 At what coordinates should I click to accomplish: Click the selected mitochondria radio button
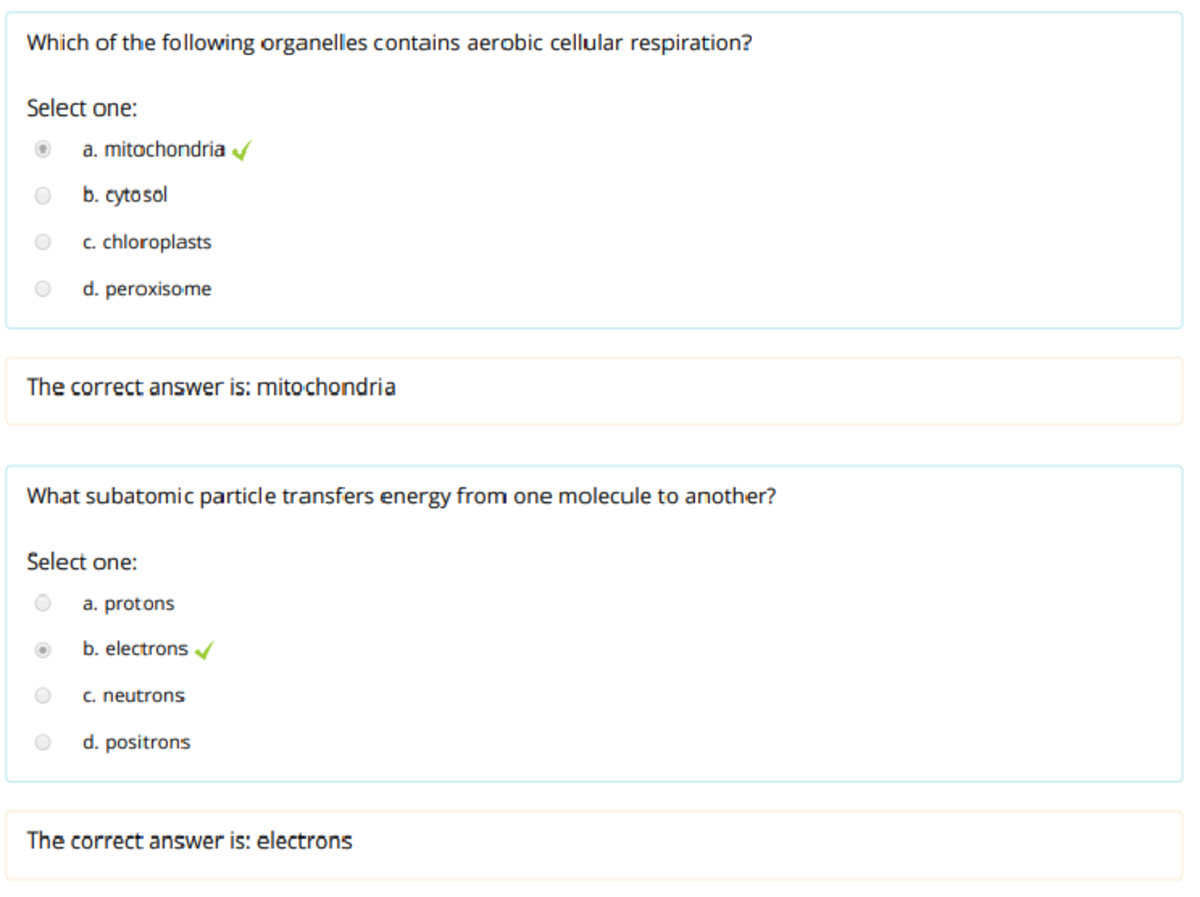coord(42,149)
